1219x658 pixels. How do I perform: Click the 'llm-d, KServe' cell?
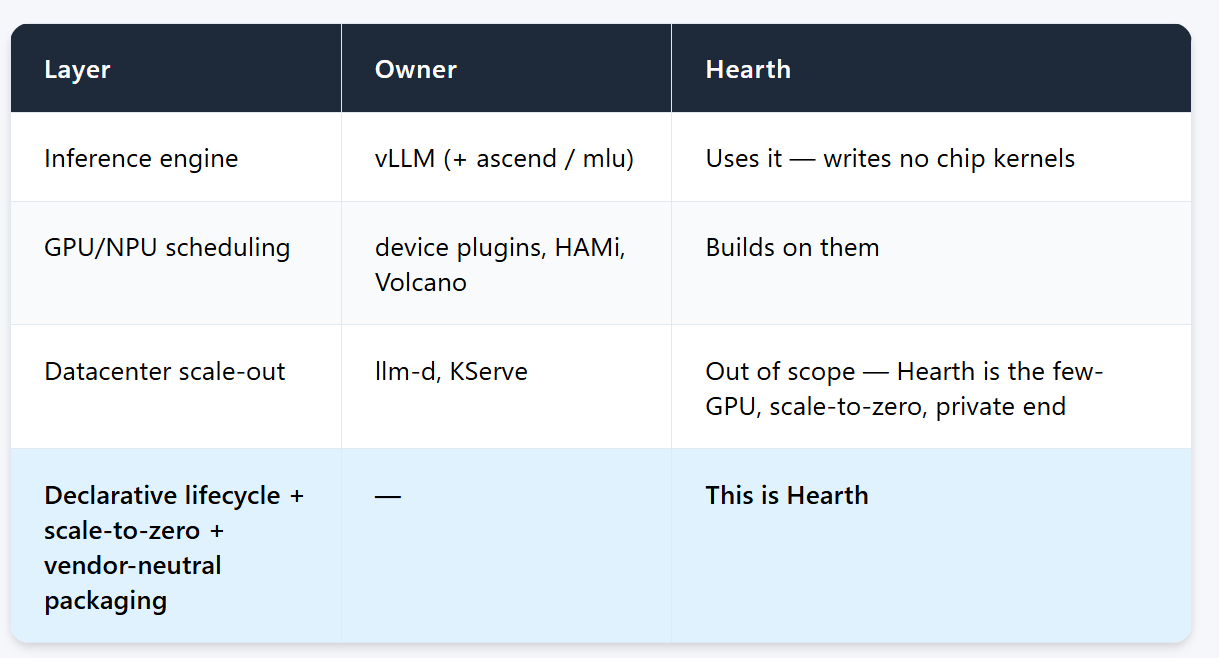[x=506, y=387]
